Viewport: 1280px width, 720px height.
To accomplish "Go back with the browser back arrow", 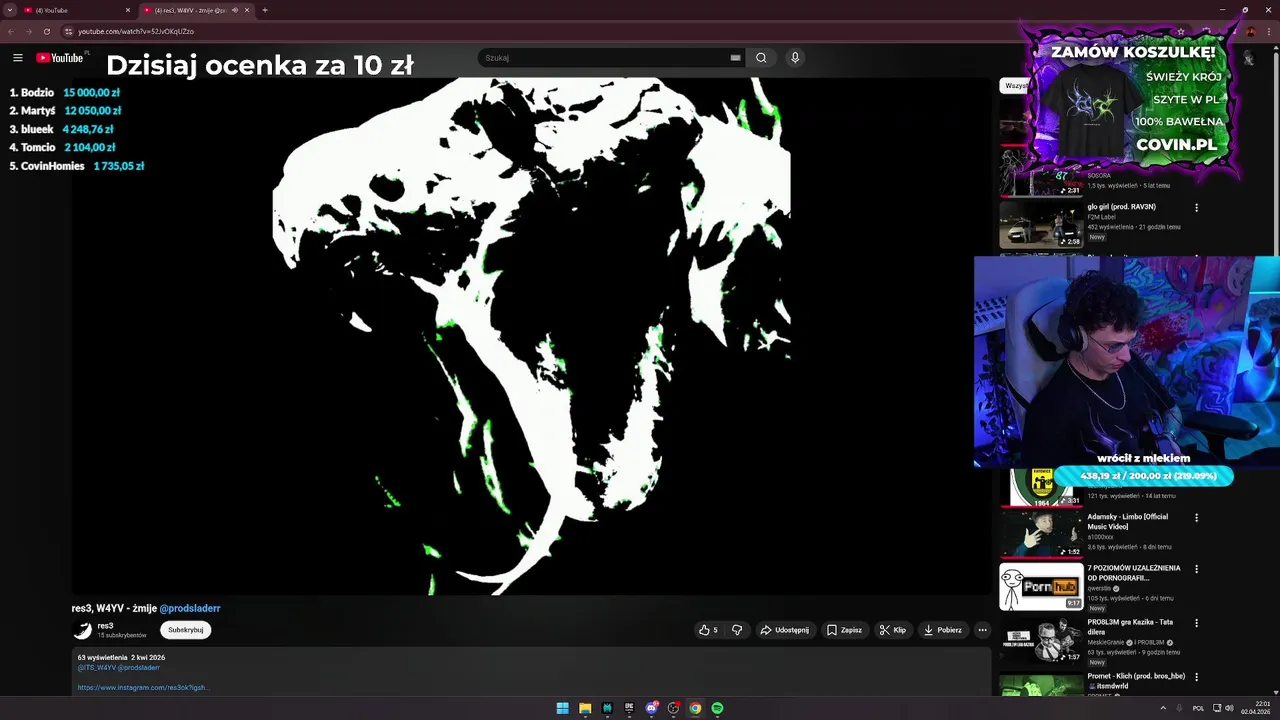I will (x=11, y=31).
